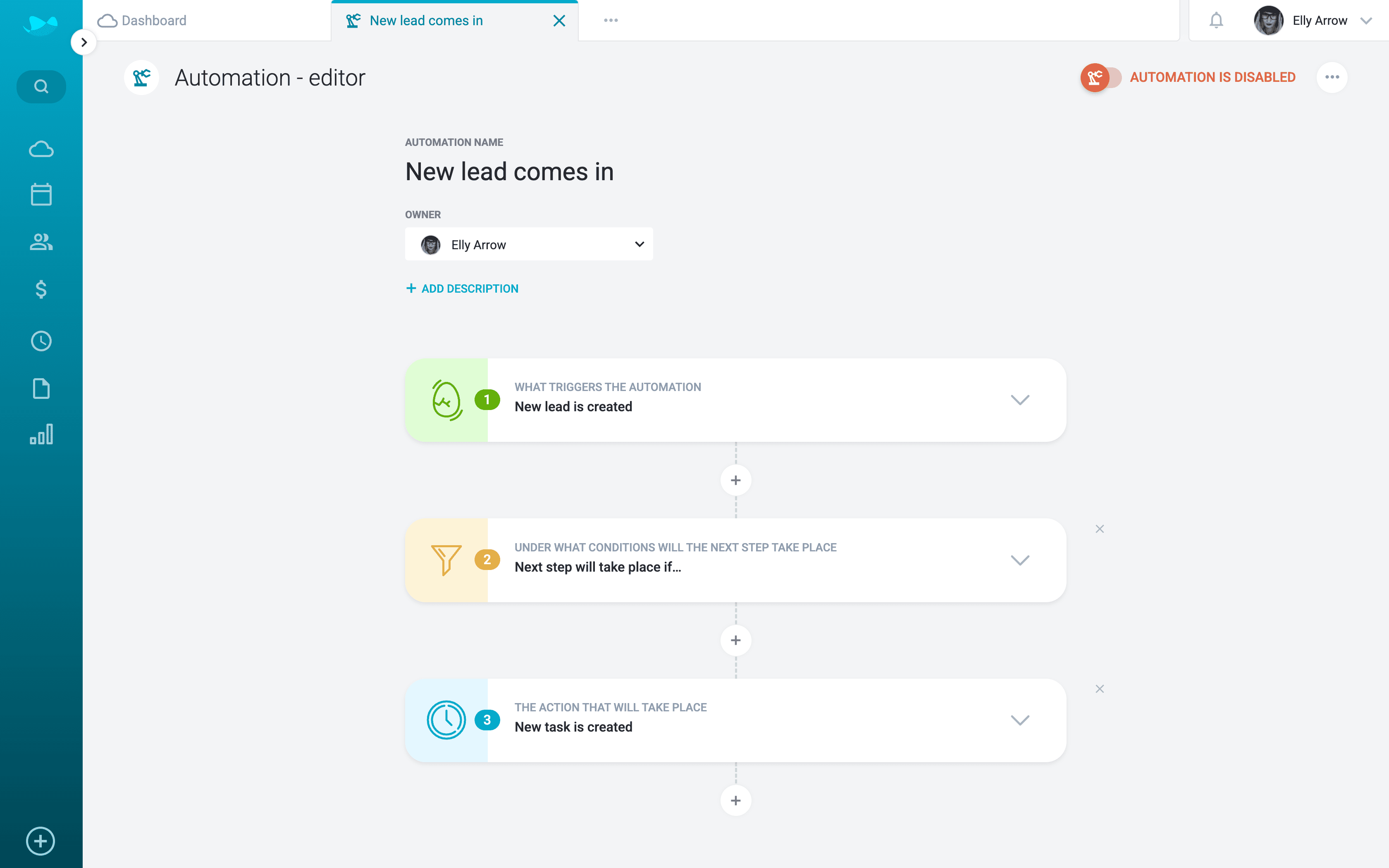Click the document icon in sidebar

pos(41,389)
